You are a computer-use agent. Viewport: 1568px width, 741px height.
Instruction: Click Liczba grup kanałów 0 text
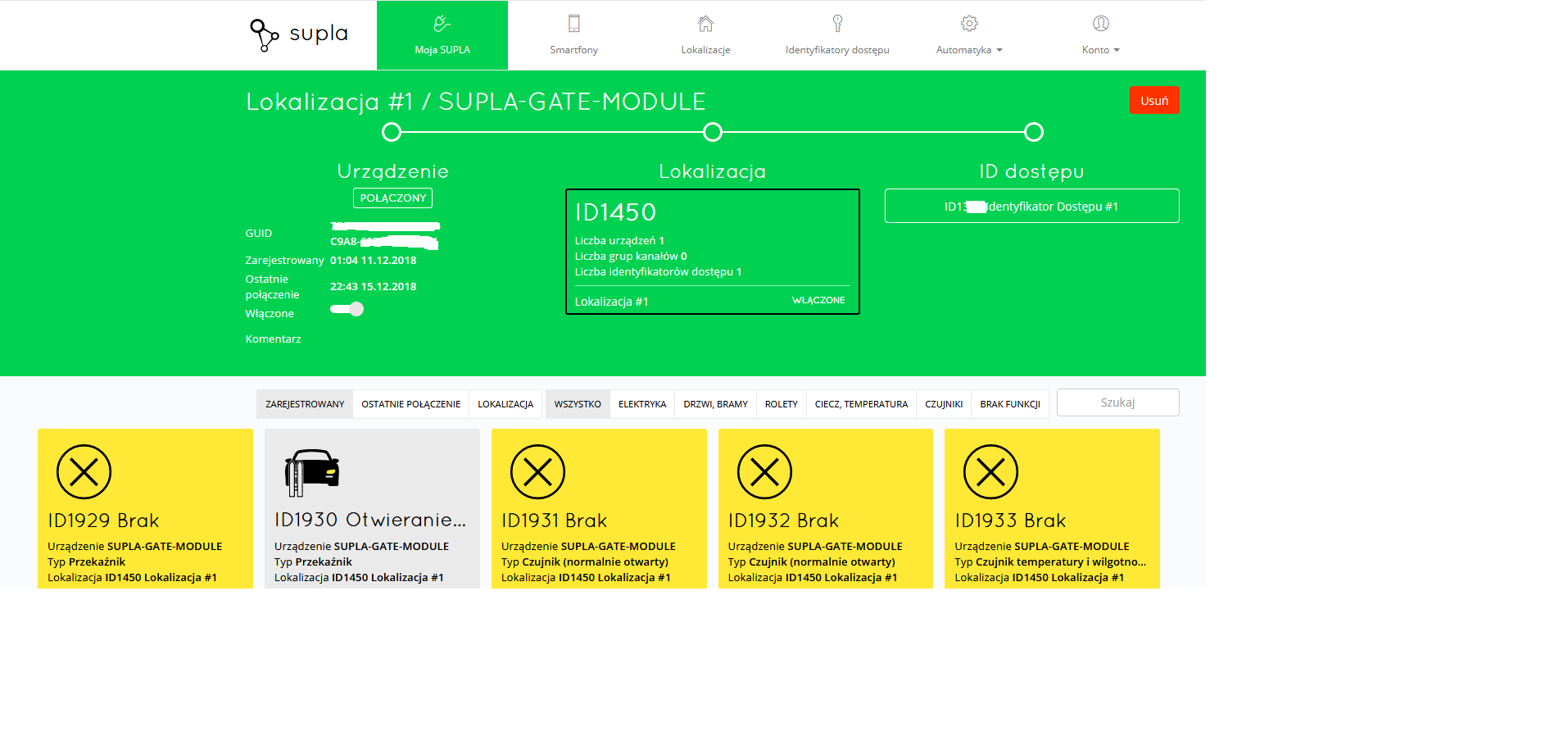click(631, 256)
